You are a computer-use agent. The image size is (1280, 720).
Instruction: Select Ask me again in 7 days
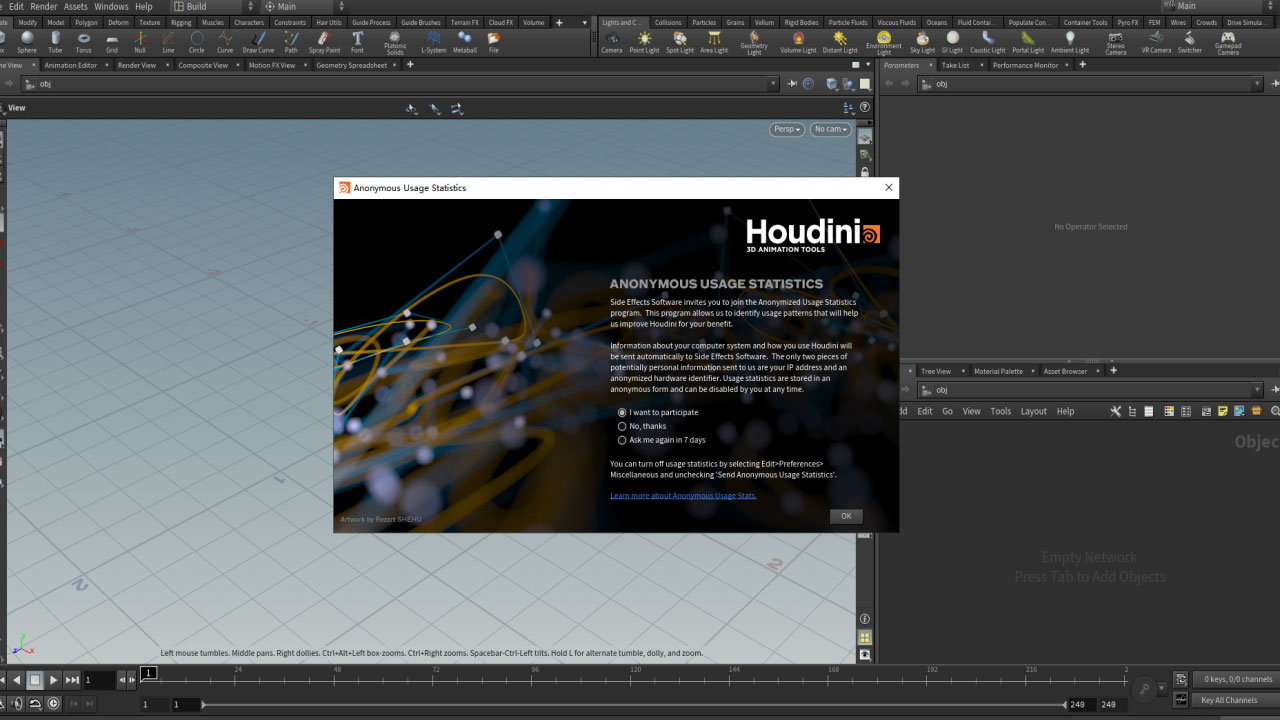(622, 440)
